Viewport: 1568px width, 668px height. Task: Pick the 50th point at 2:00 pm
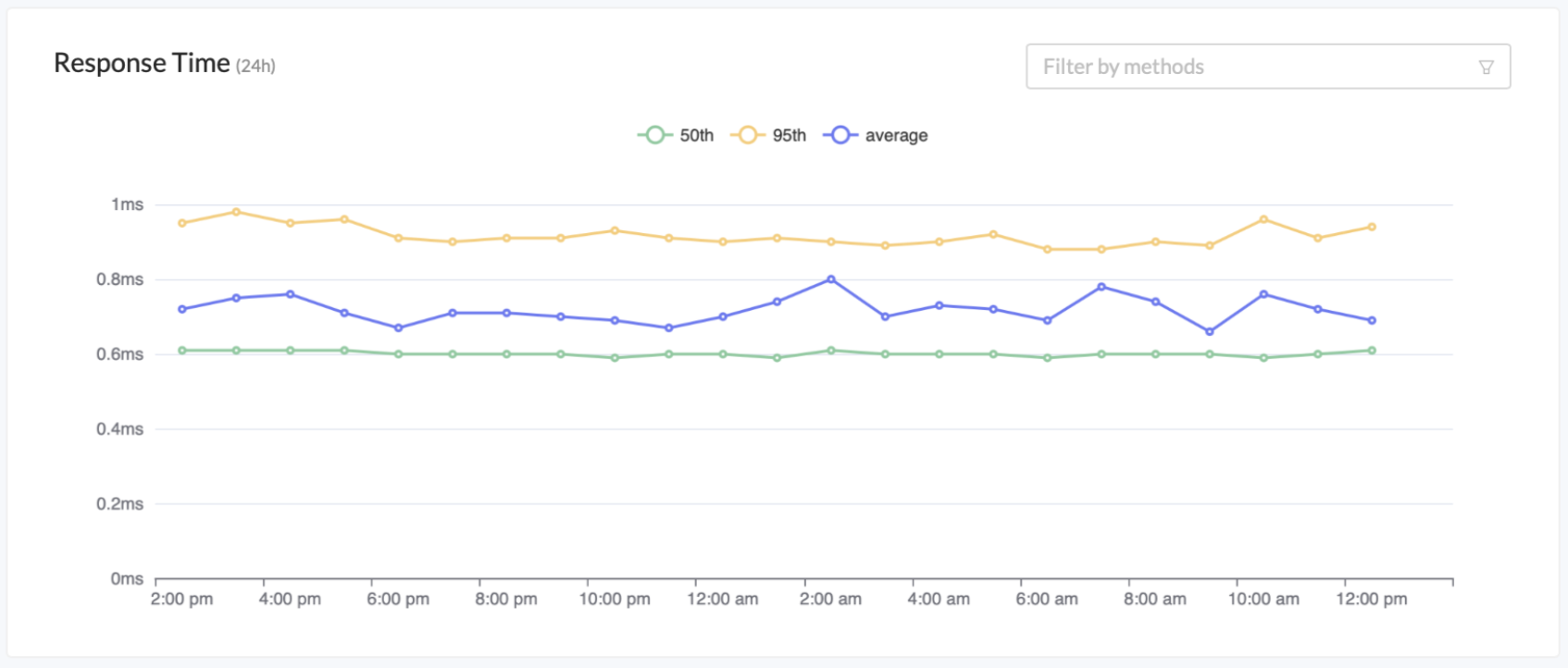(182, 351)
